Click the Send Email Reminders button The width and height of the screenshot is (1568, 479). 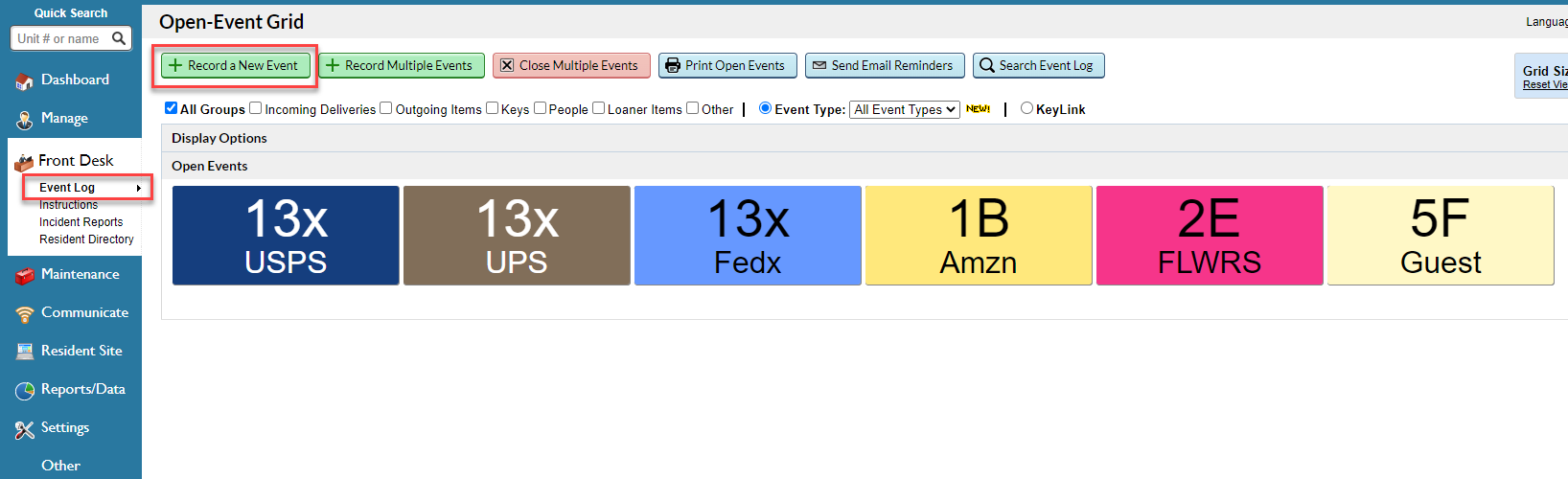tap(885, 65)
